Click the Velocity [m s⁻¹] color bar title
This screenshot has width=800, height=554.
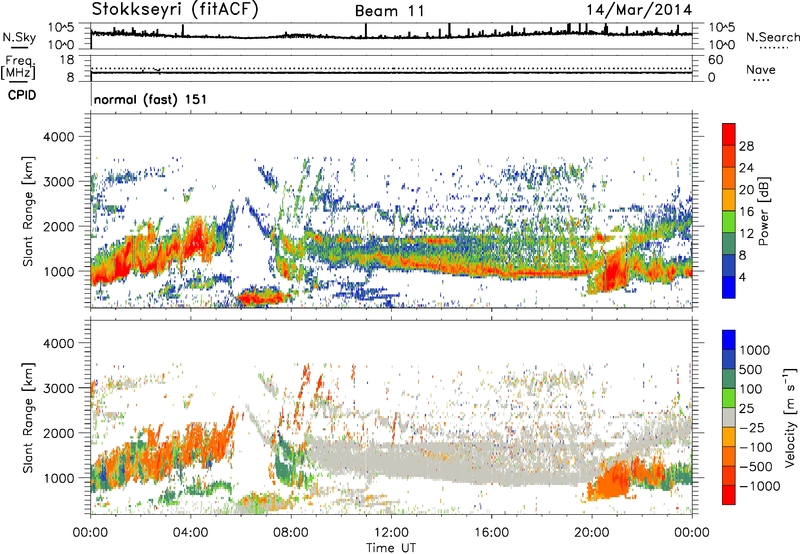click(790, 417)
